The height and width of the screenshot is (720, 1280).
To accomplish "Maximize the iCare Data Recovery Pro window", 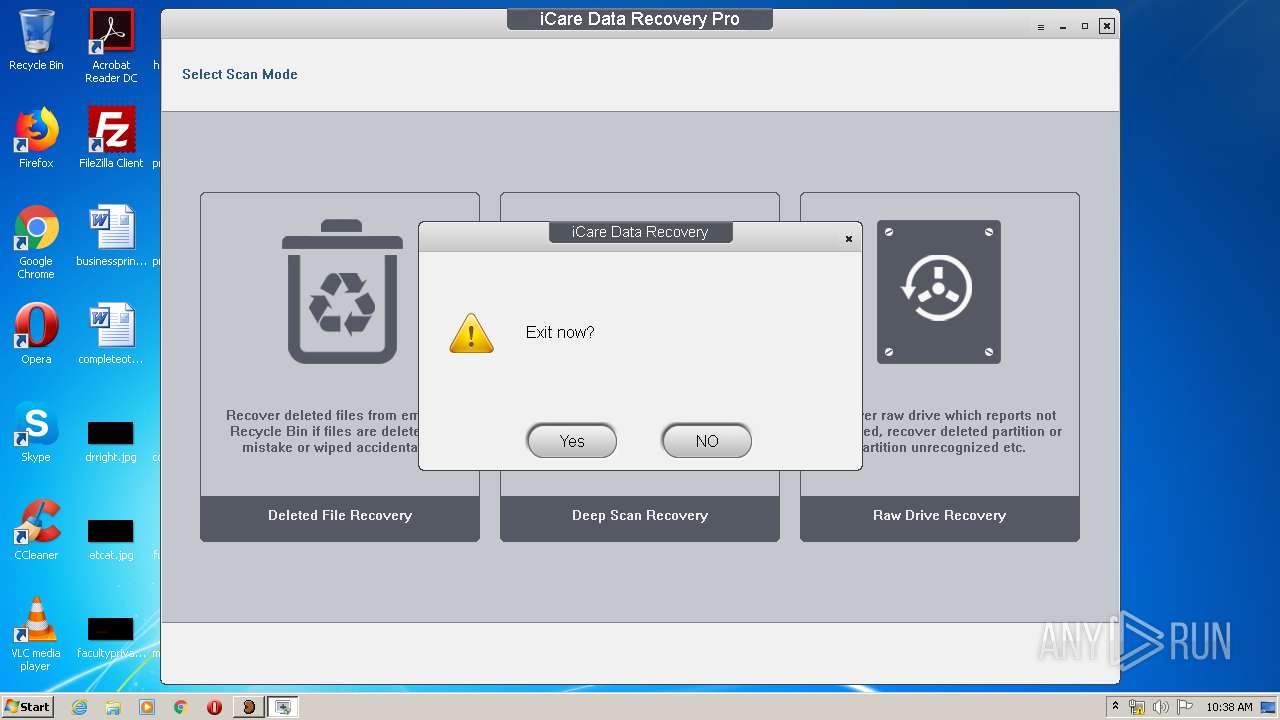I will coord(1085,27).
